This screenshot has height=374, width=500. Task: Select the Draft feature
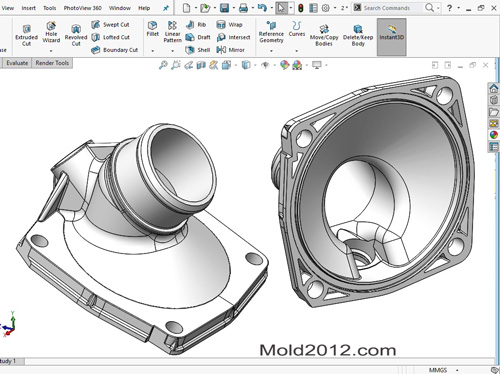point(198,37)
